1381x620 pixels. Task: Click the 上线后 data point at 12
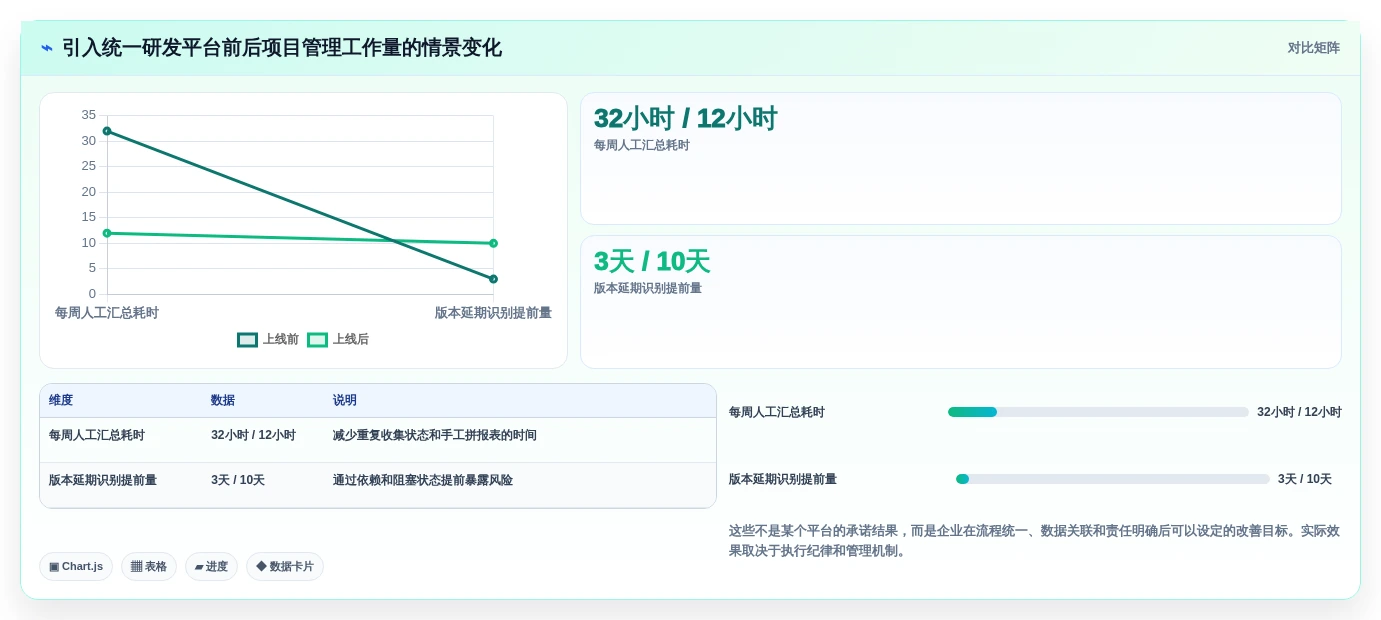pos(107,233)
